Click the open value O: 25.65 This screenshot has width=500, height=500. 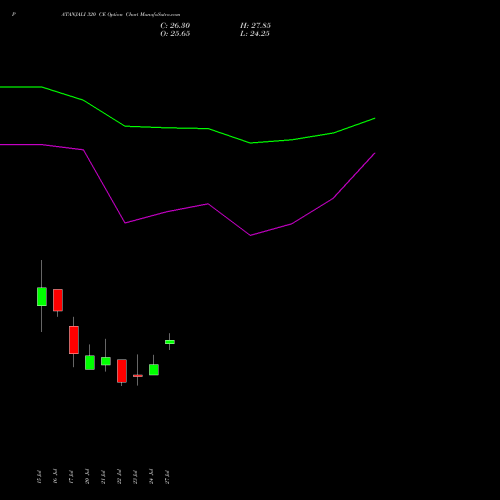(x=175, y=34)
